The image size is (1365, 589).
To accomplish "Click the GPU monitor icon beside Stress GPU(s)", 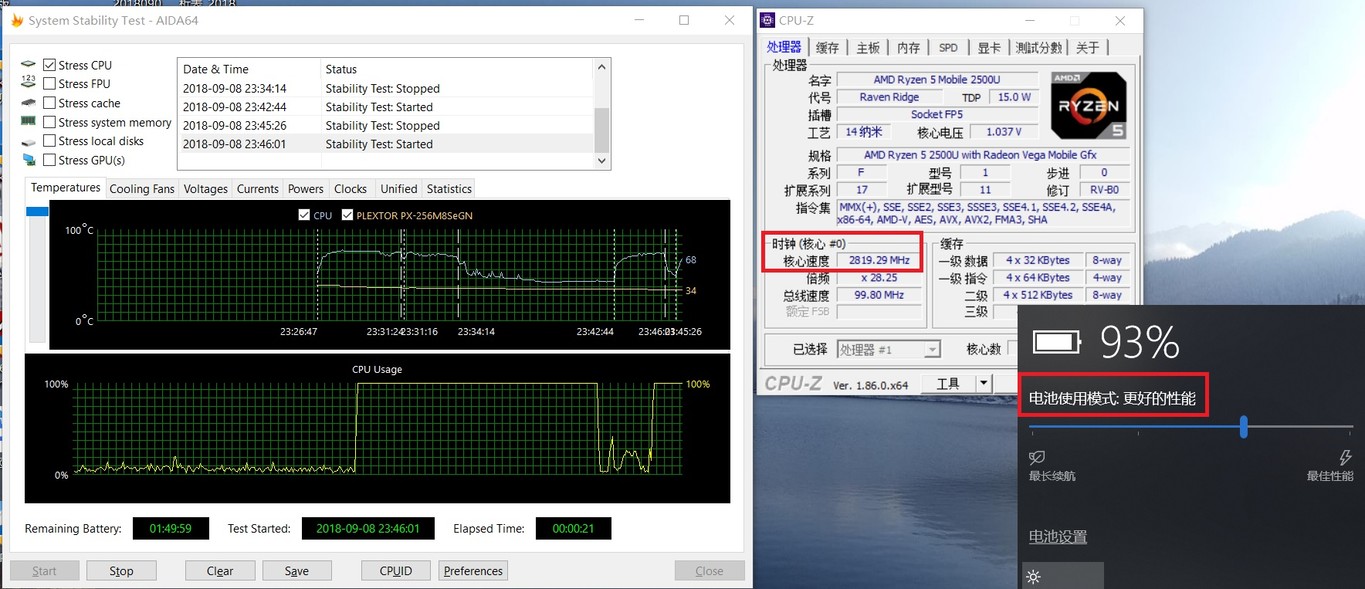I will 28,160.
